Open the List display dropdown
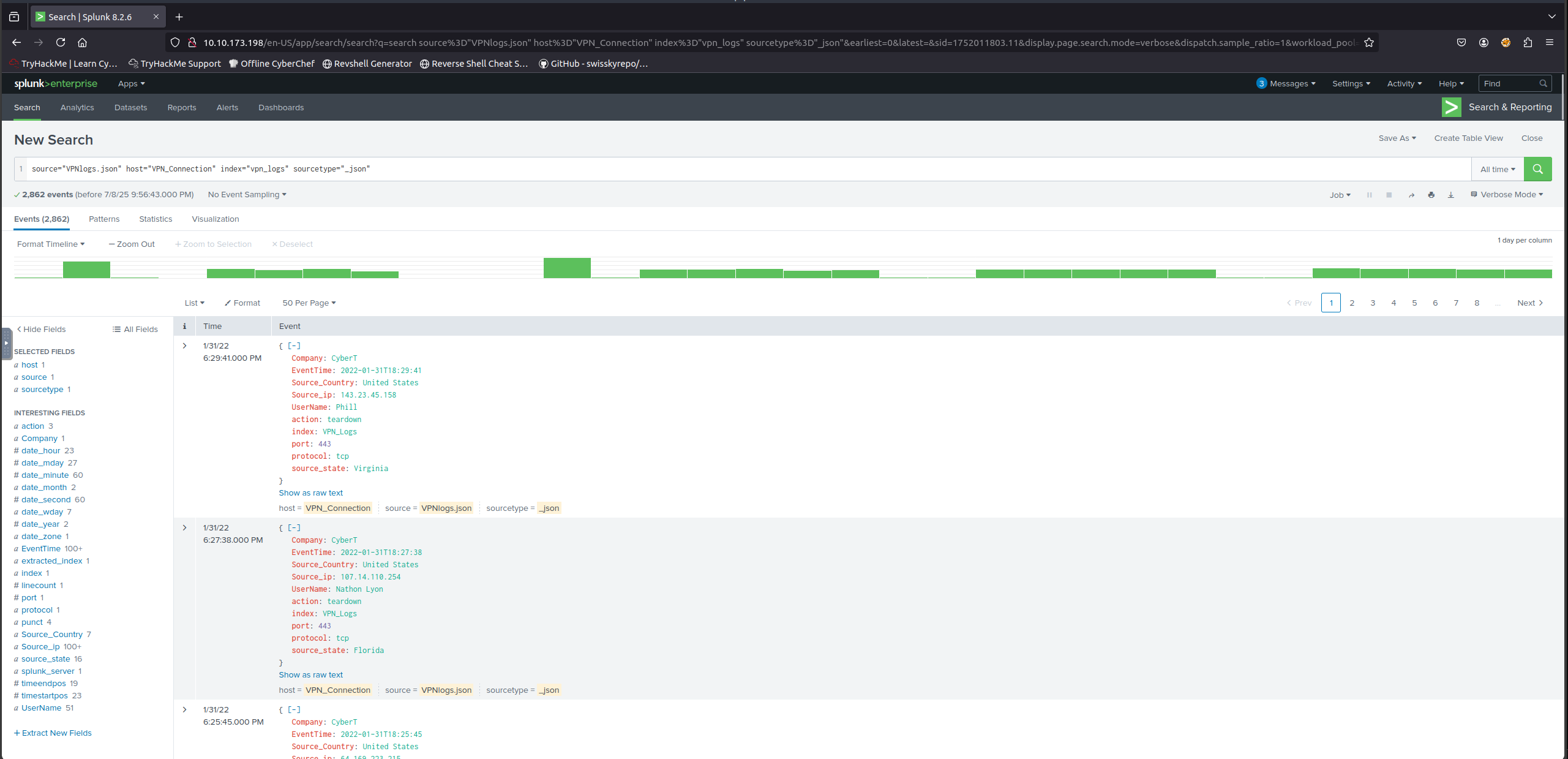The height and width of the screenshot is (759, 1568). pos(195,303)
